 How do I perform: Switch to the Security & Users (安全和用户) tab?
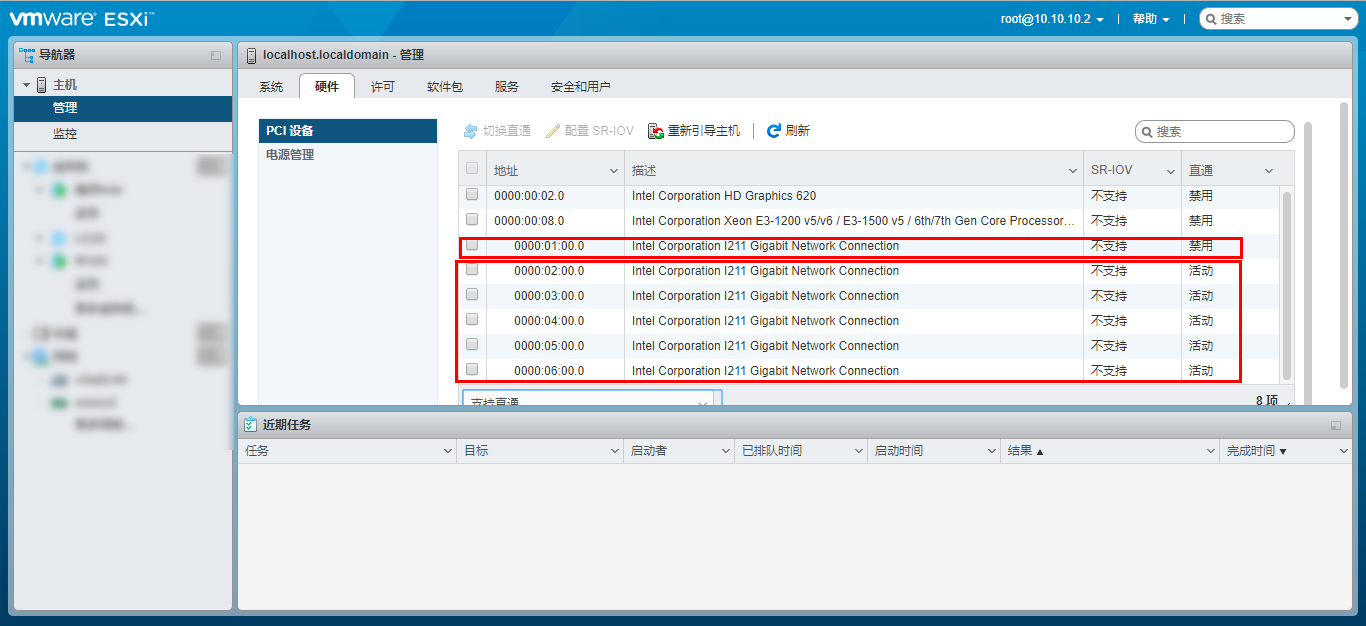click(x=581, y=87)
